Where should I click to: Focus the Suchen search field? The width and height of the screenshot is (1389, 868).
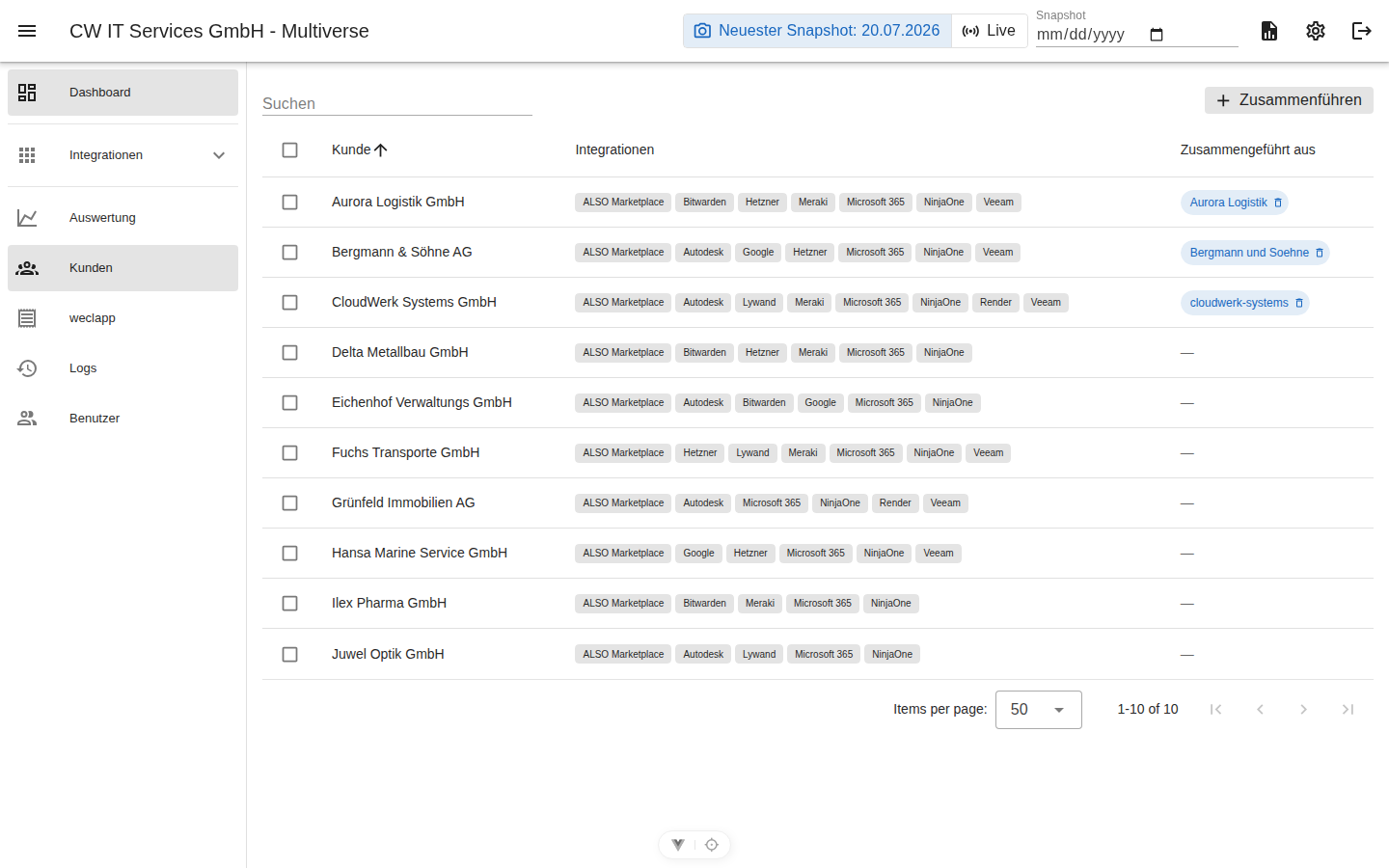click(x=397, y=103)
